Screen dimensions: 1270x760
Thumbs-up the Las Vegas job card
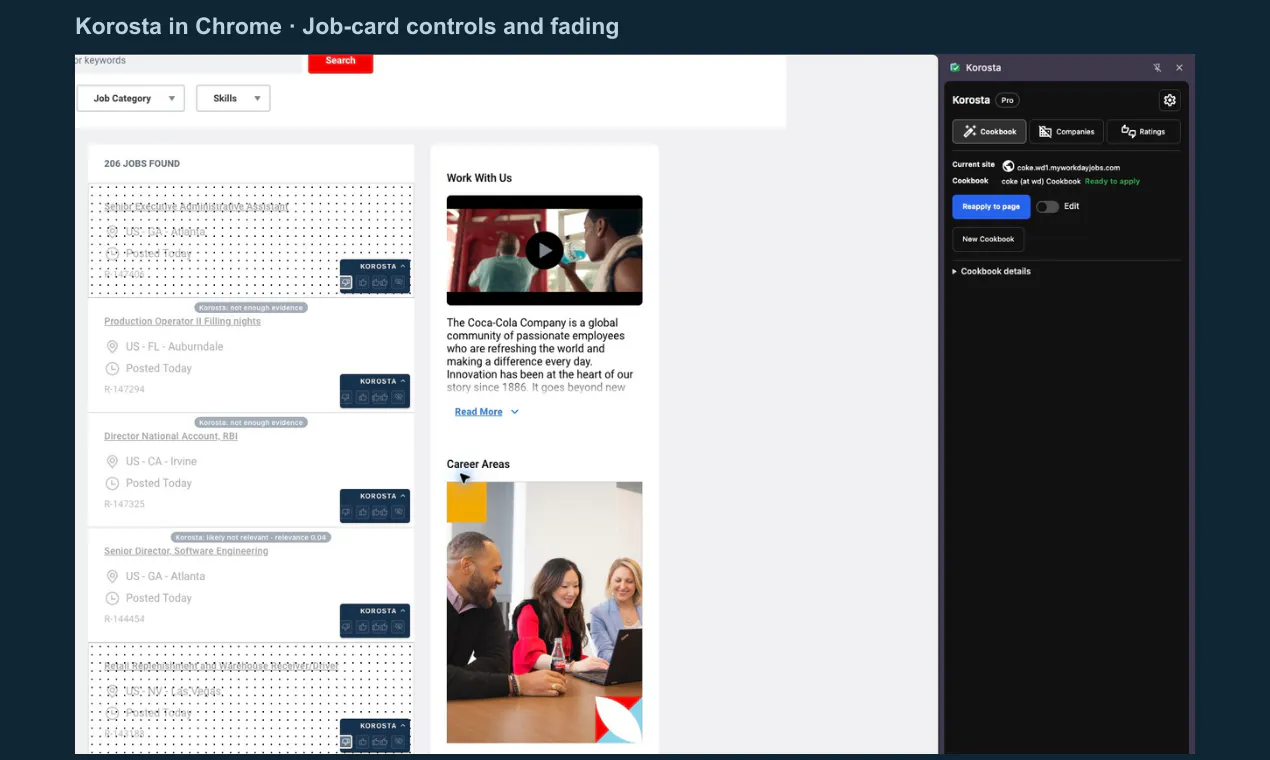363,742
